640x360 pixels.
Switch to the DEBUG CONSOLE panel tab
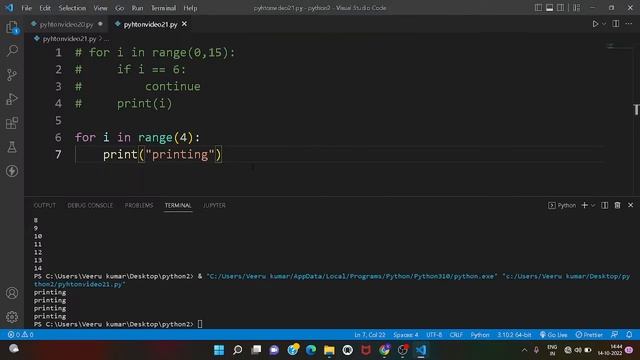(90, 205)
